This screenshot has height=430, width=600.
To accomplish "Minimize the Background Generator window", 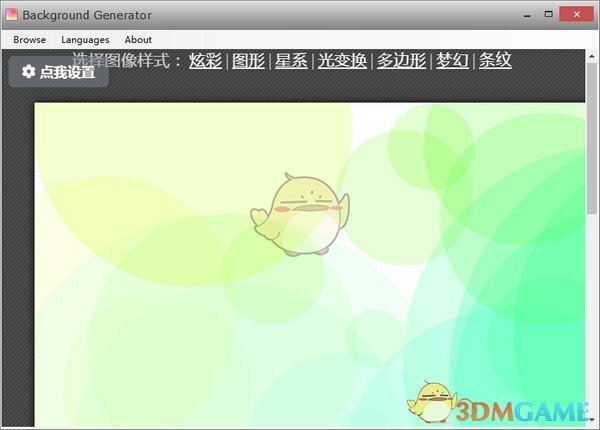I will coord(527,15).
